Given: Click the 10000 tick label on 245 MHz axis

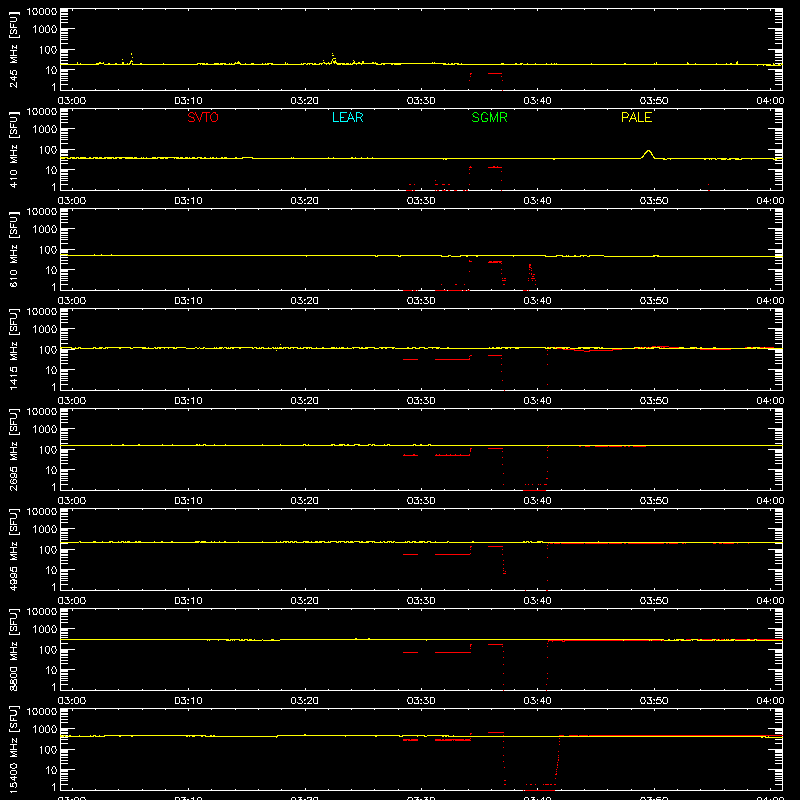Looking at the screenshot, I should click(42, 12).
